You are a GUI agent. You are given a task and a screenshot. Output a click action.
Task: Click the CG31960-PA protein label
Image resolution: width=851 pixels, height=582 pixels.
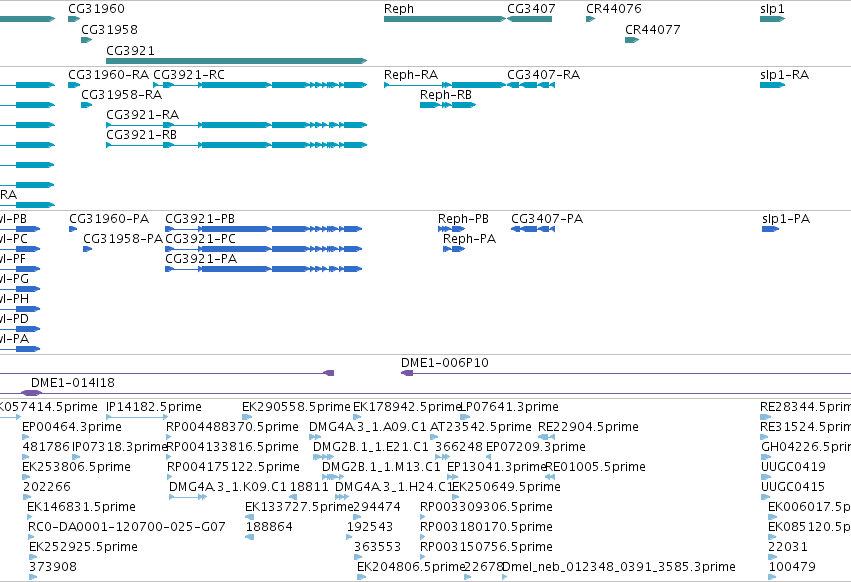109,219
